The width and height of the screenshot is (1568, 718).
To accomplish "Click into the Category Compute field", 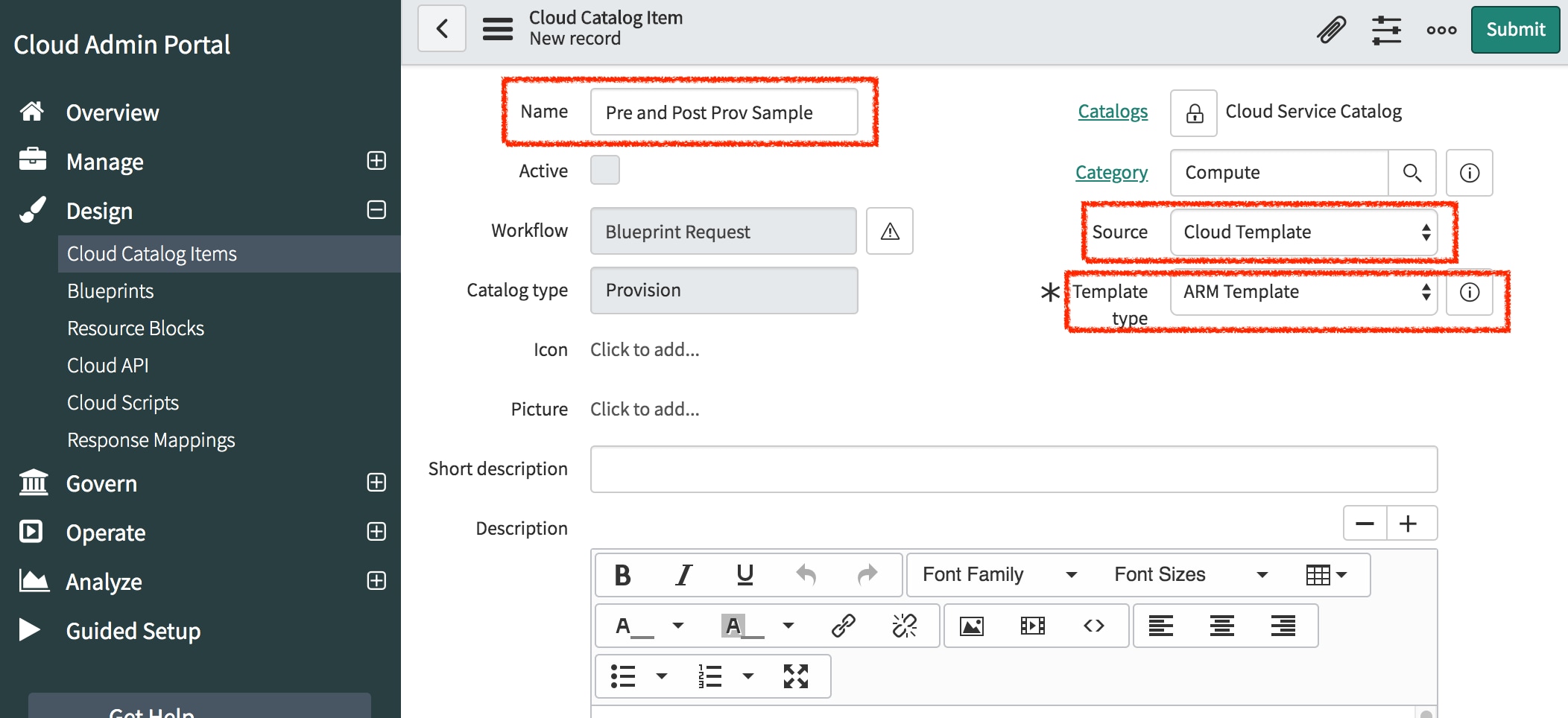I will click(1280, 173).
